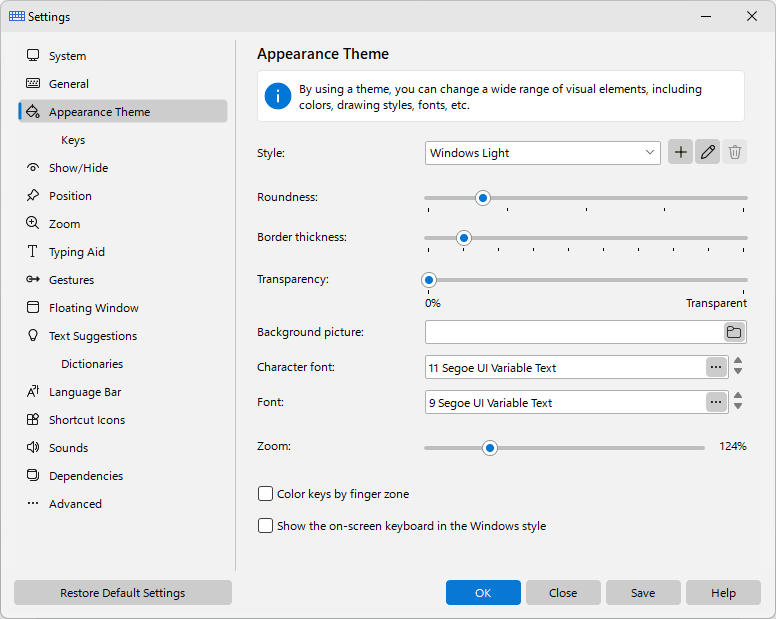
Task: Edit the style with the pencil button
Action: click(707, 152)
